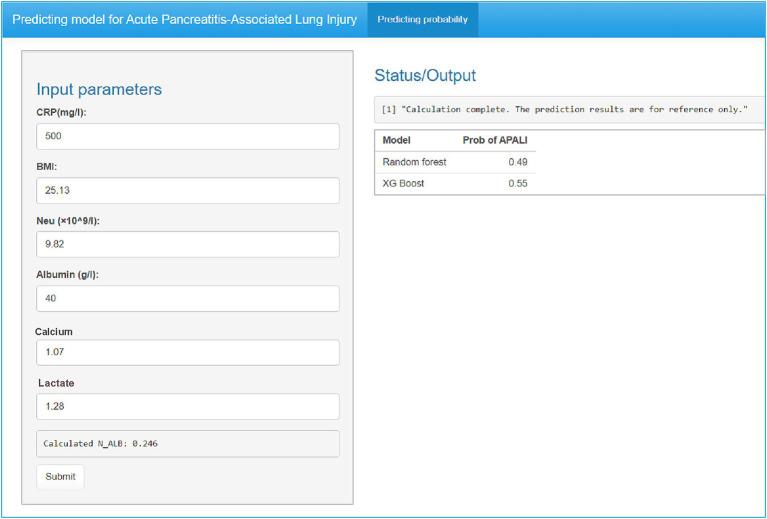This screenshot has width=767, height=519.
Task: Click into the BMI input box
Action: click(188, 190)
